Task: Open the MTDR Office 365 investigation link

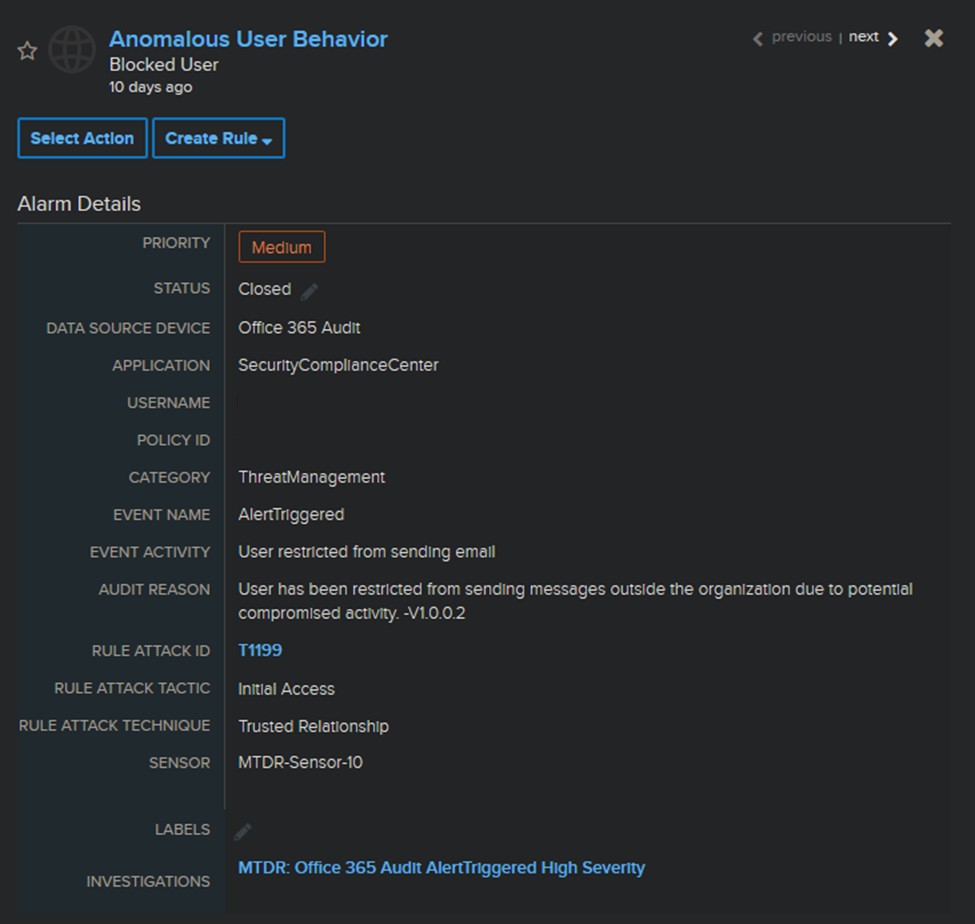Action: pyautogui.click(x=440, y=867)
